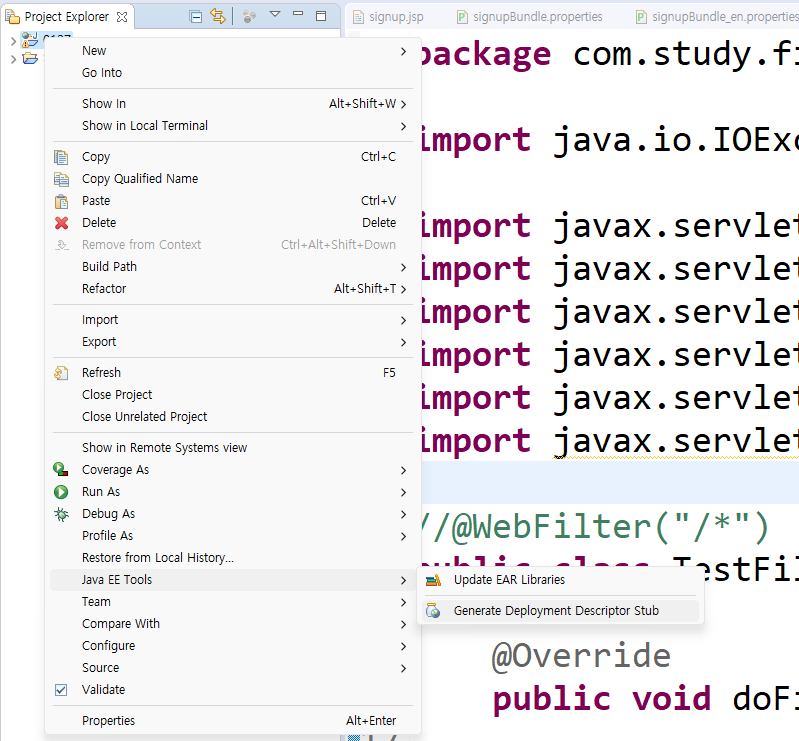Viewport: 799px width, 741px height.
Task: Select Show in Remote Systems view
Action: pos(233,448)
